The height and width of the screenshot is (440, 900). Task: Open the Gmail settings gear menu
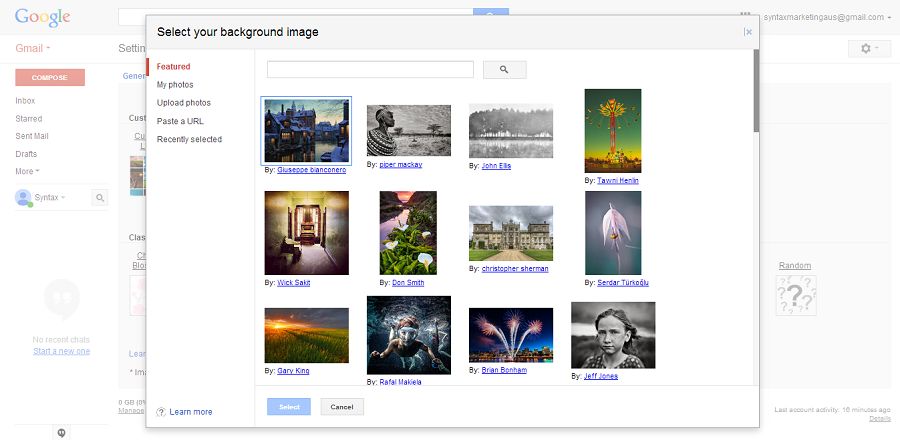(869, 49)
